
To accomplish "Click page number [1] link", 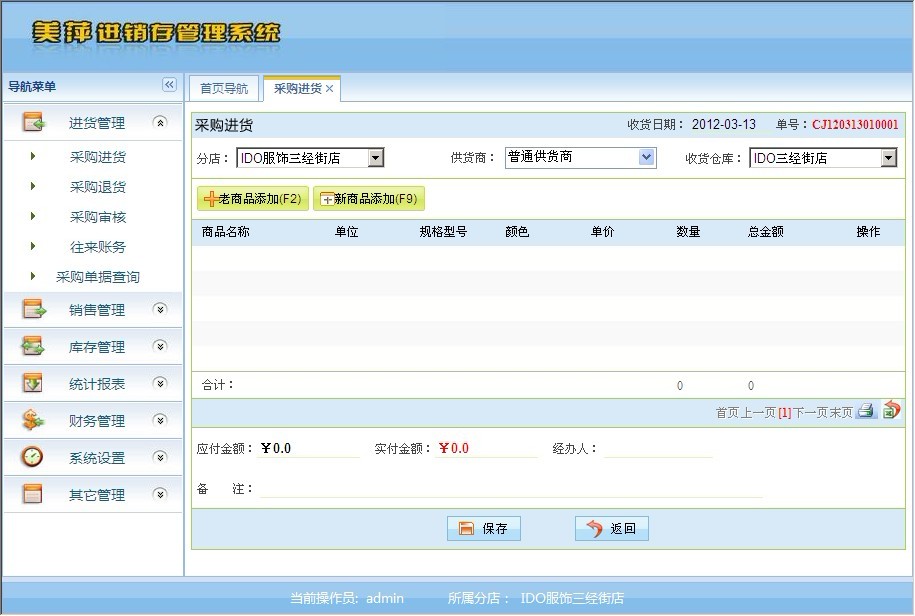I will (785, 413).
